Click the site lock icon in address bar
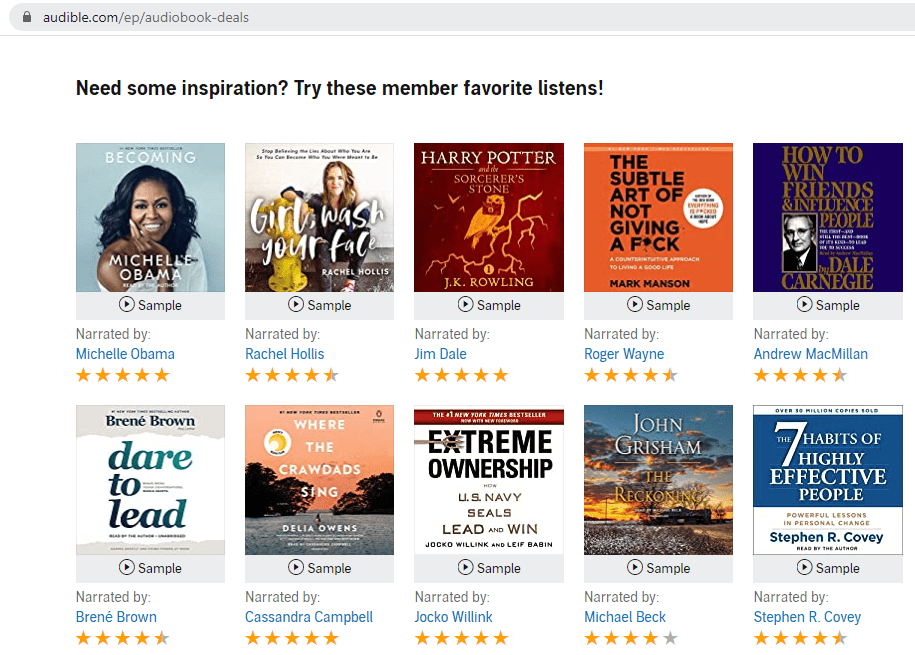915x655 pixels. click(26, 17)
